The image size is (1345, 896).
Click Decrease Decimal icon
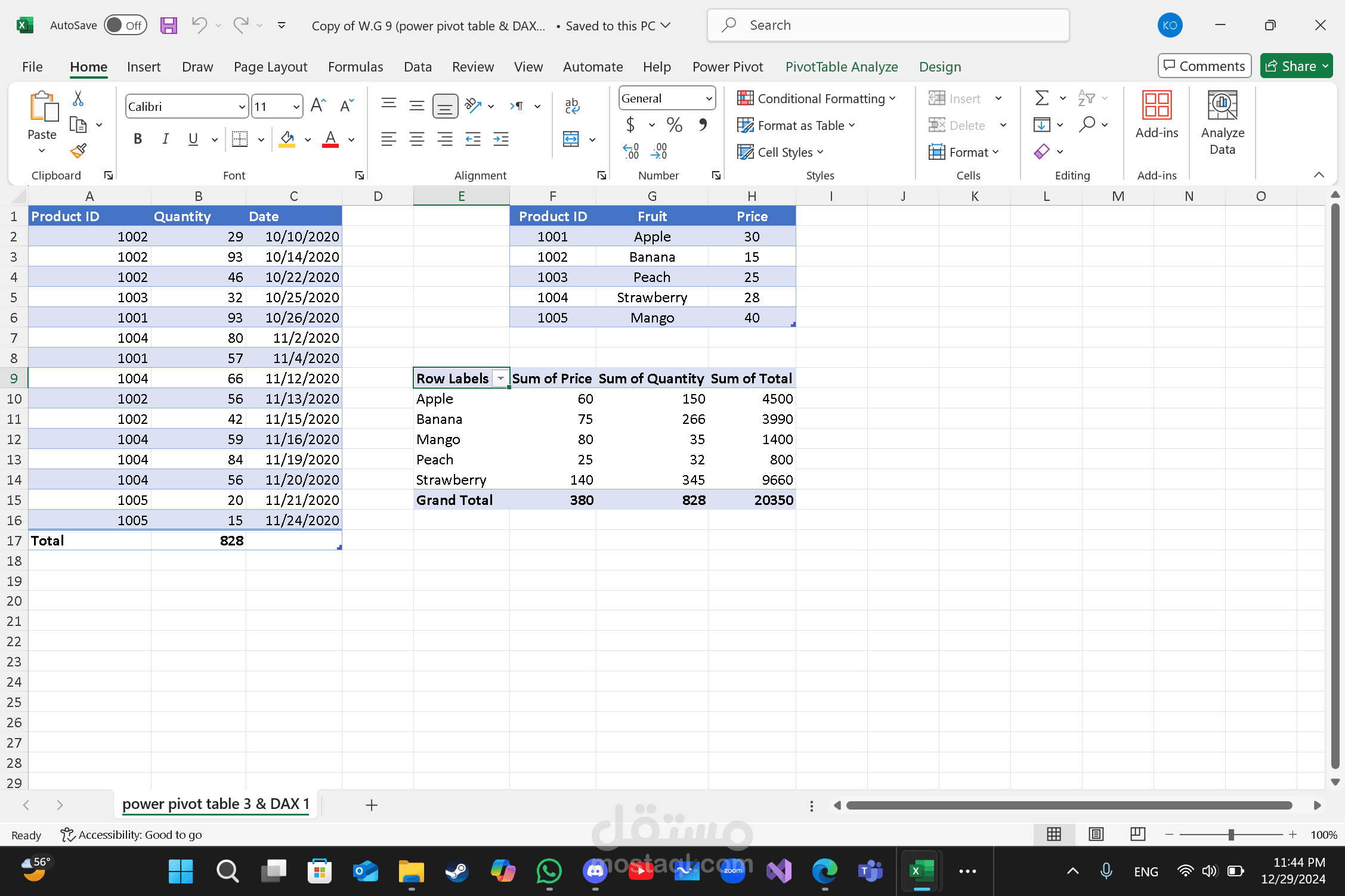659,151
